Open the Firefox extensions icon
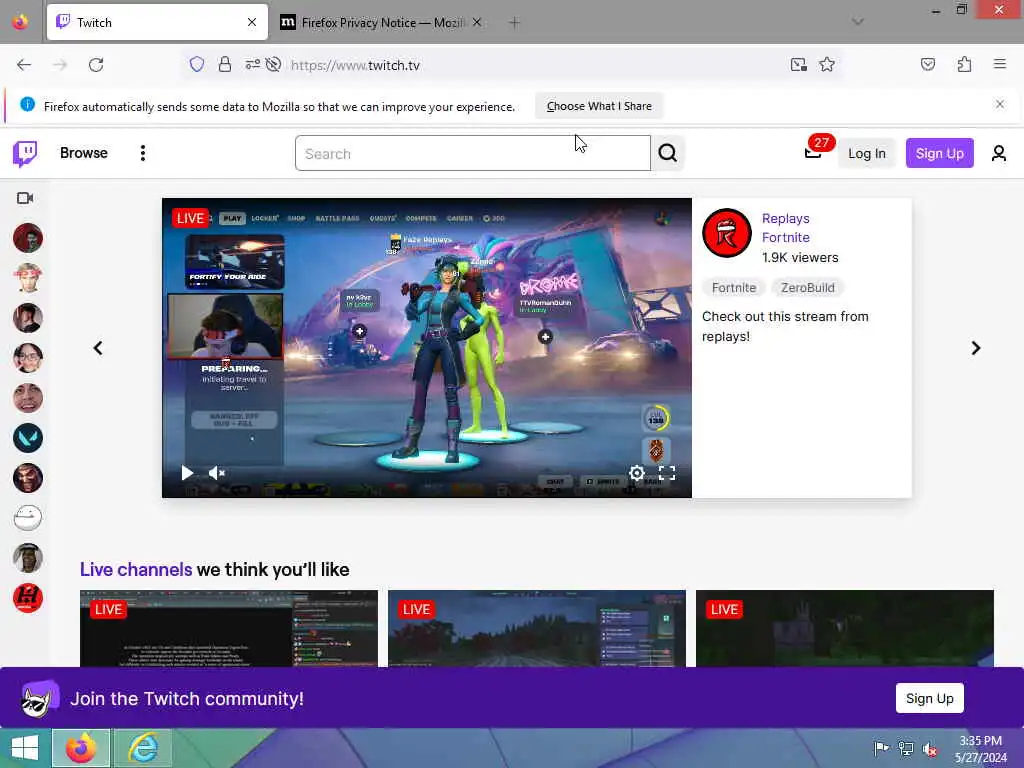 (x=965, y=65)
